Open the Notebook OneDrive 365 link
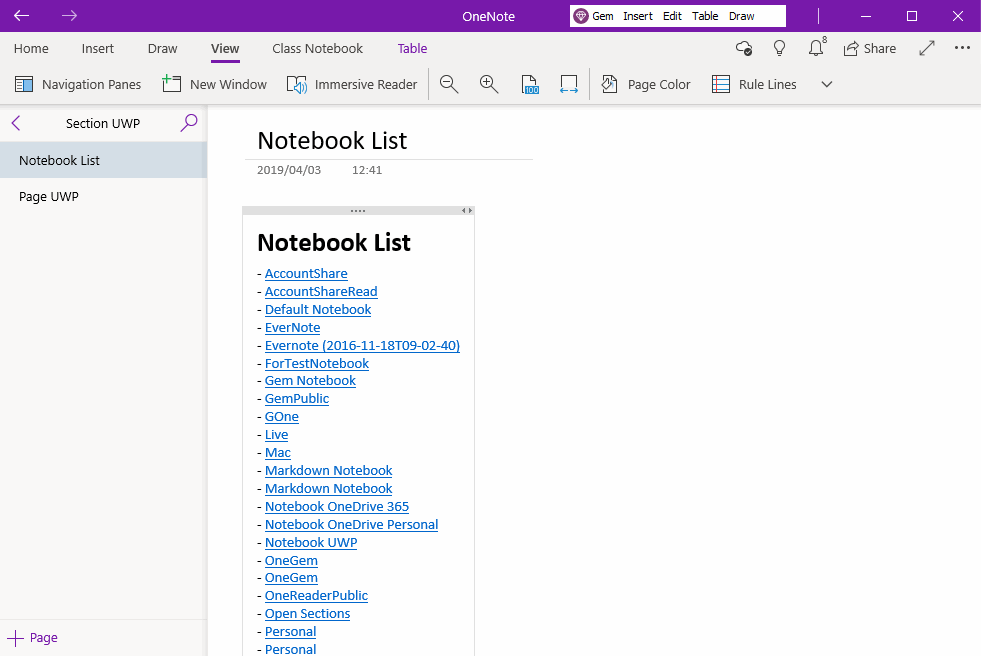Image resolution: width=981 pixels, height=656 pixels. (337, 507)
